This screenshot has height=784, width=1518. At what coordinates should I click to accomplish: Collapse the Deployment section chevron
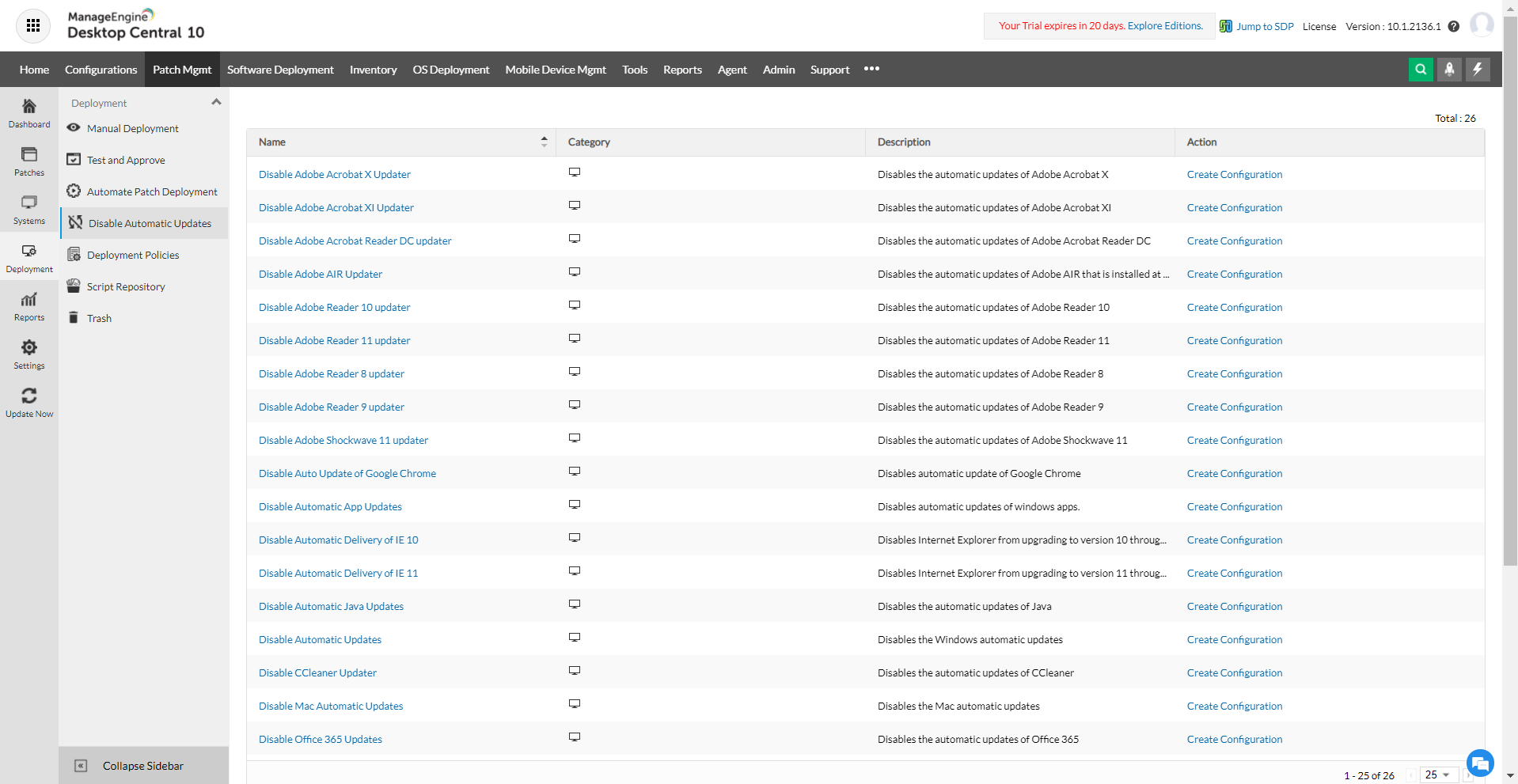(216, 101)
